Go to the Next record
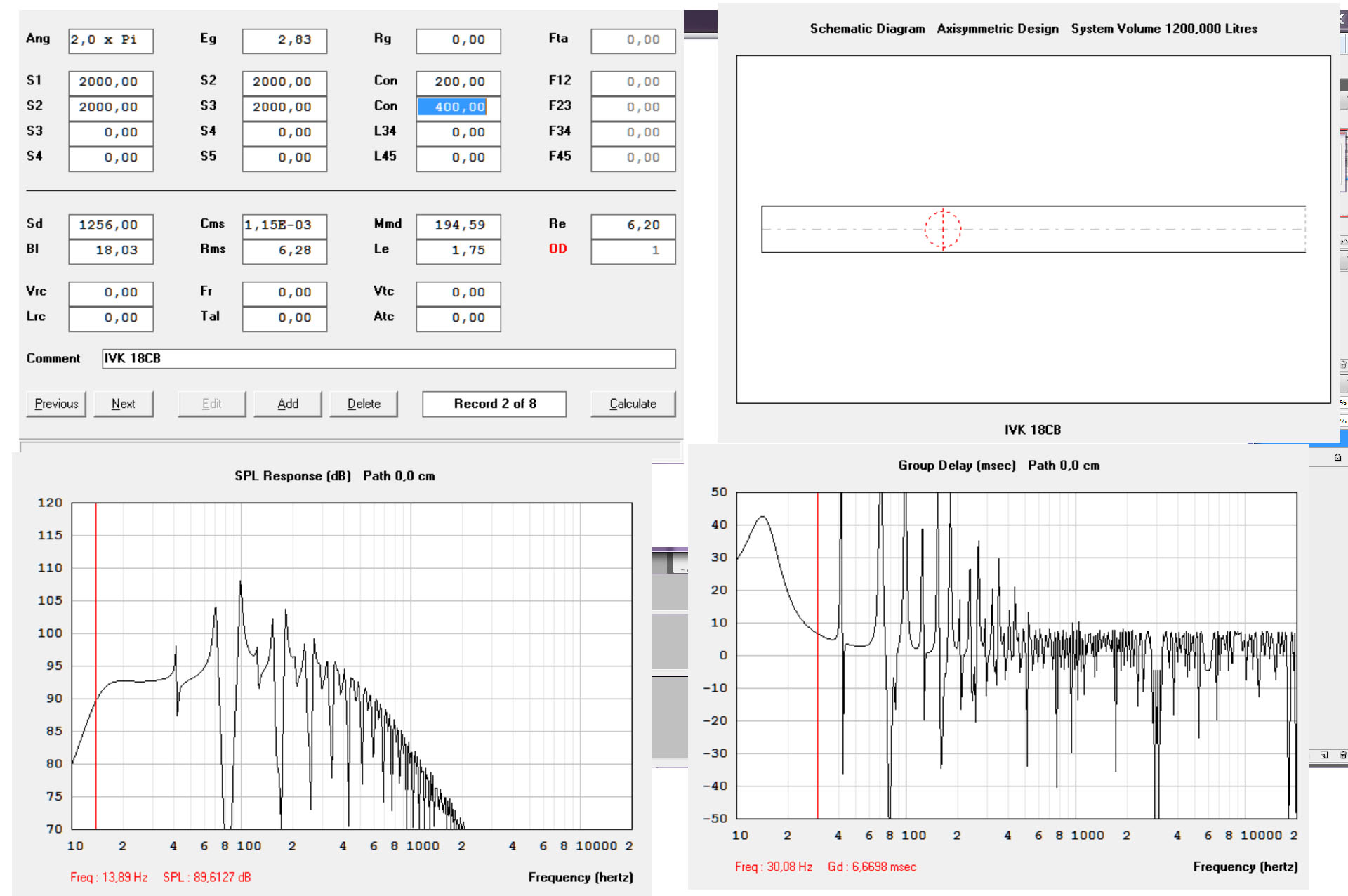This screenshot has height=896, width=1348. tap(124, 404)
